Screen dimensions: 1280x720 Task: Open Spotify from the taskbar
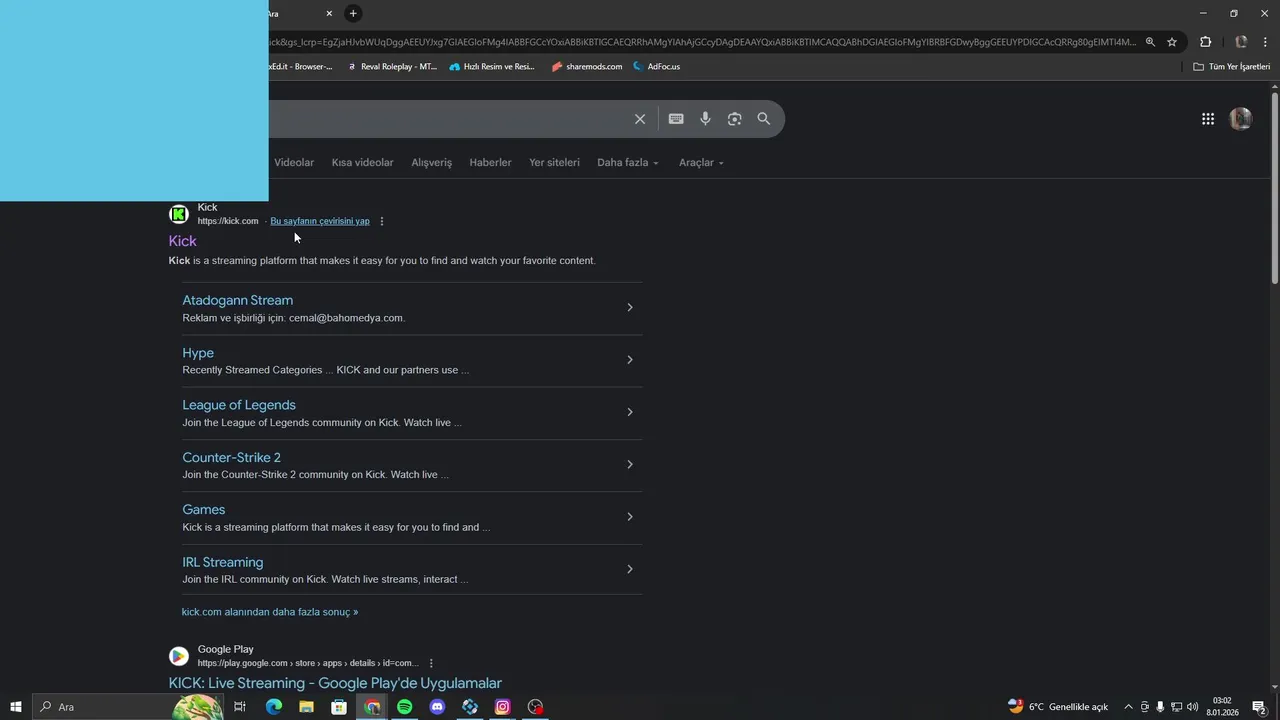[x=404, y=707]
